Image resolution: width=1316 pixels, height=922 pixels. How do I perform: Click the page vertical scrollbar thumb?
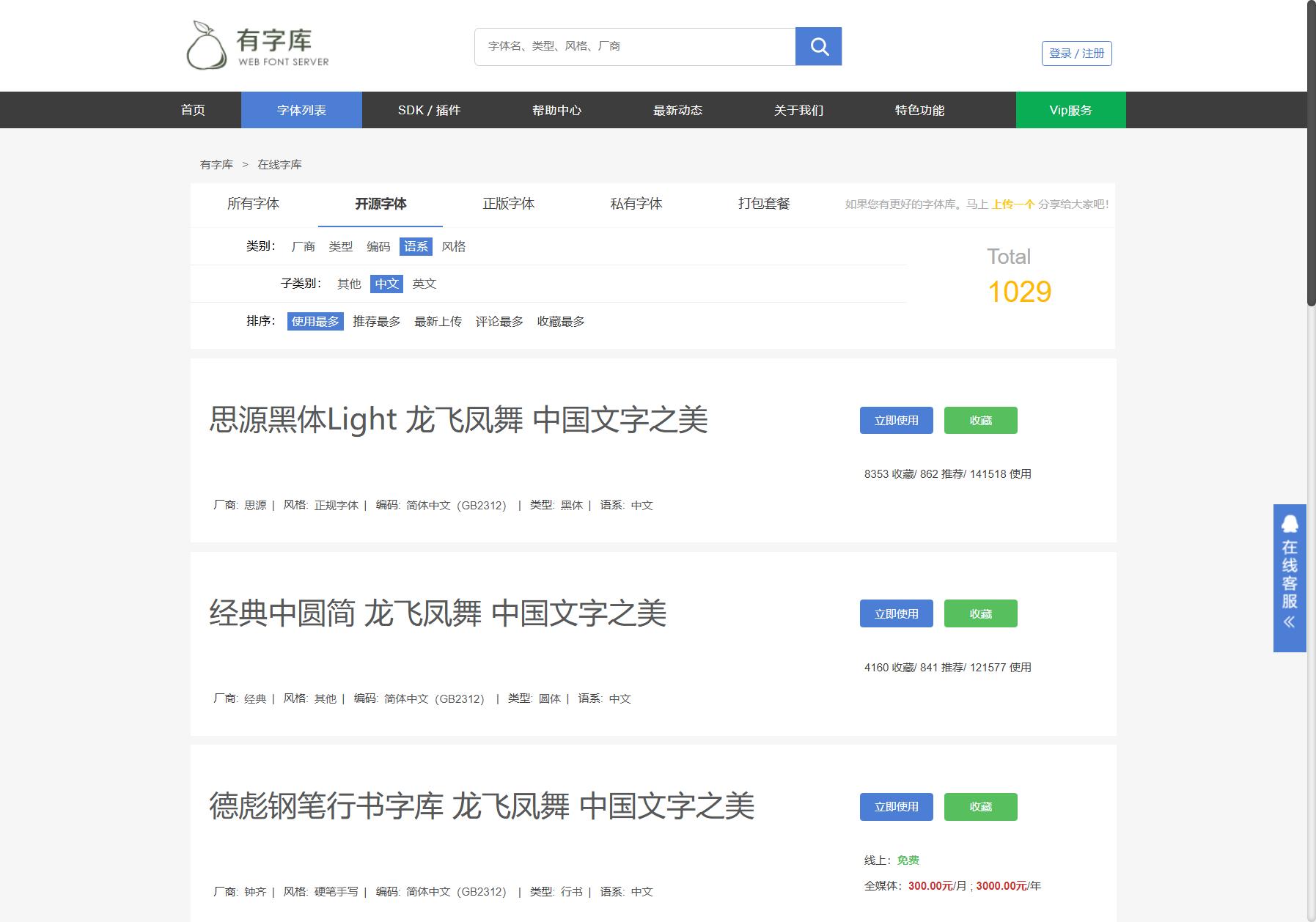coord(1311,153)
